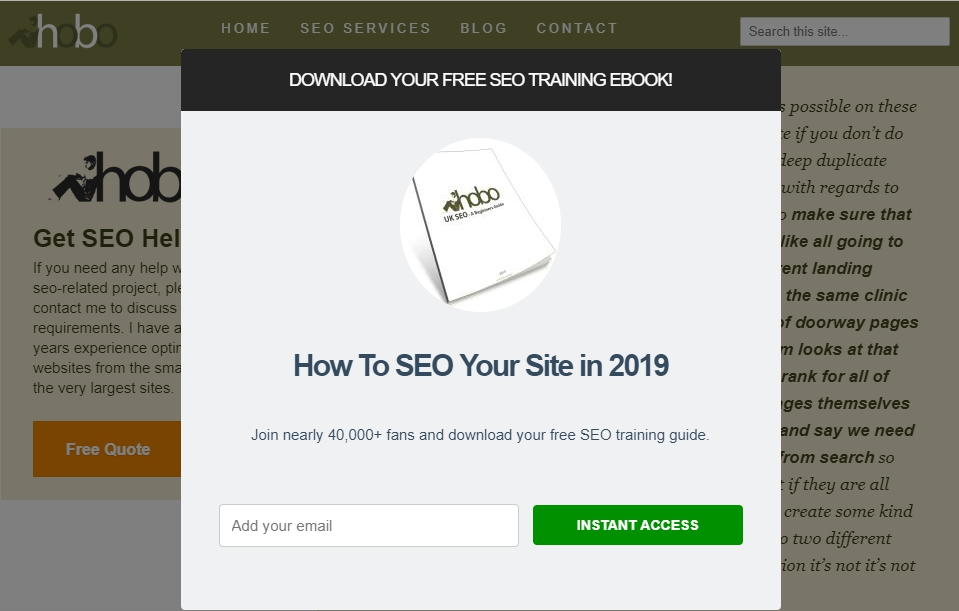Click the sidebar SEO help description paragraph
This screenshot has height=611, width=959.
click(x=107, y=328)
